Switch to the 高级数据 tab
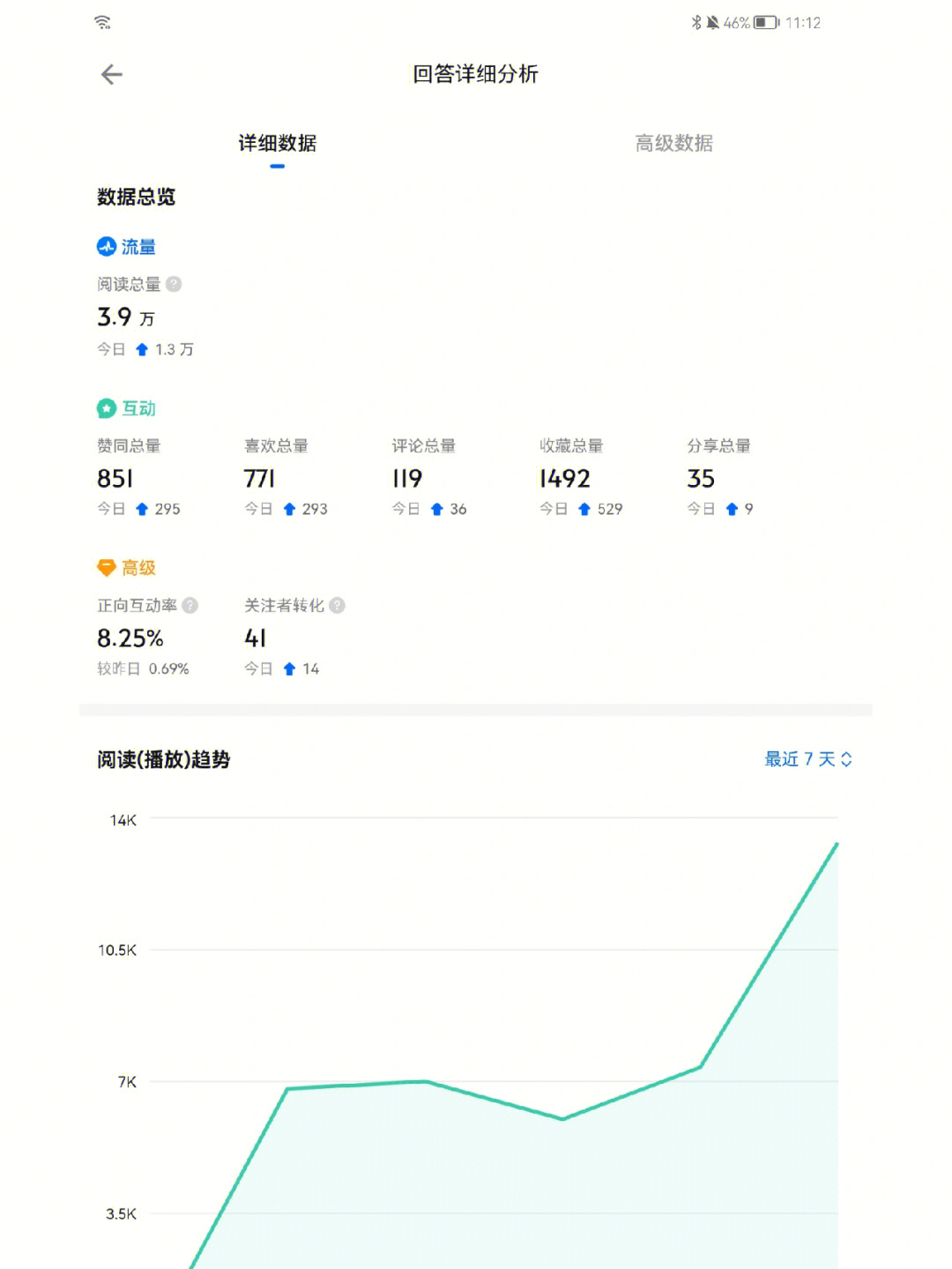The height and width of the screenshot is (1269, 952). pyautogui.click(x=674, y=143)
